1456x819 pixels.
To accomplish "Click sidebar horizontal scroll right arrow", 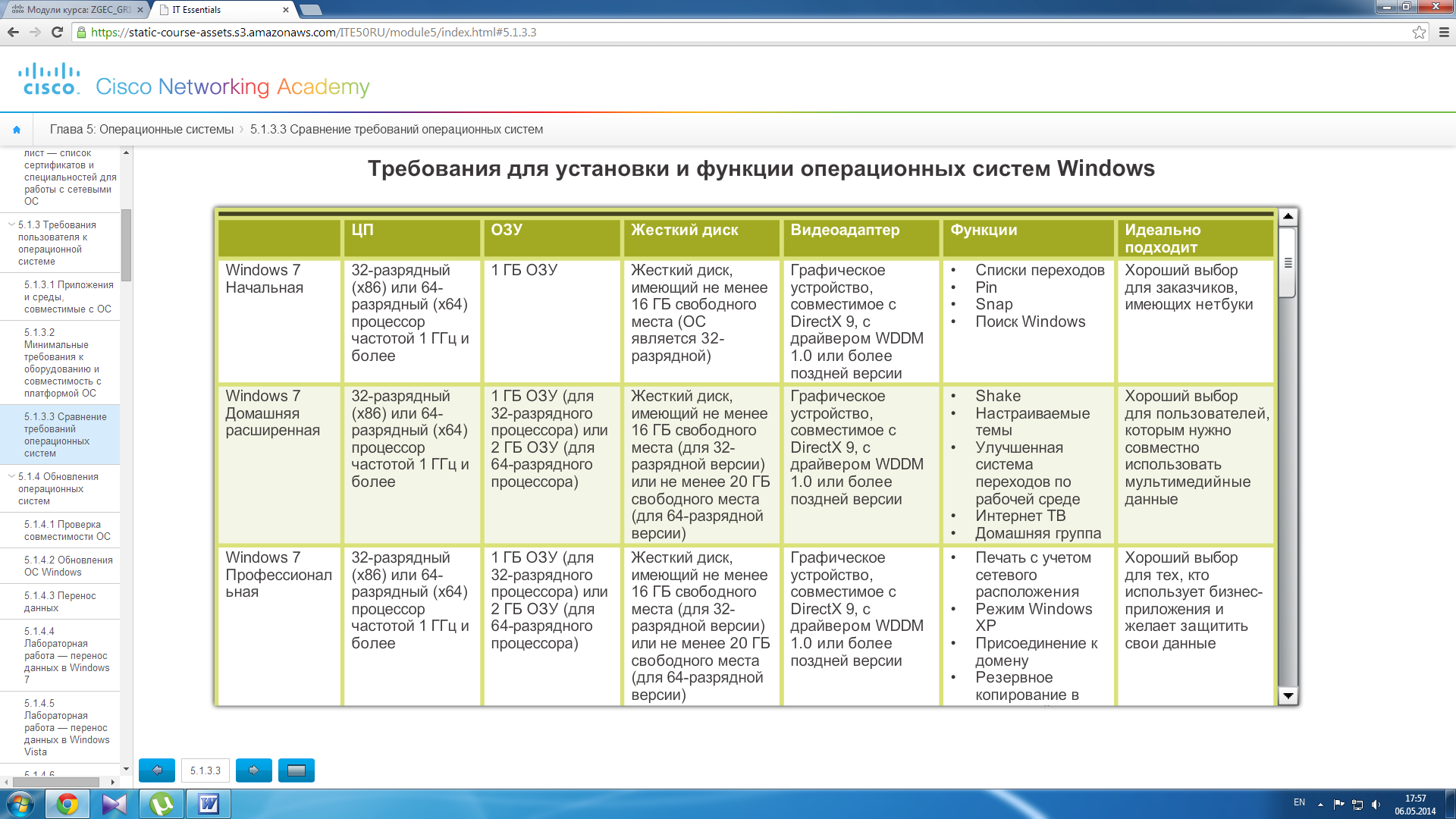I will pos(113,782).
